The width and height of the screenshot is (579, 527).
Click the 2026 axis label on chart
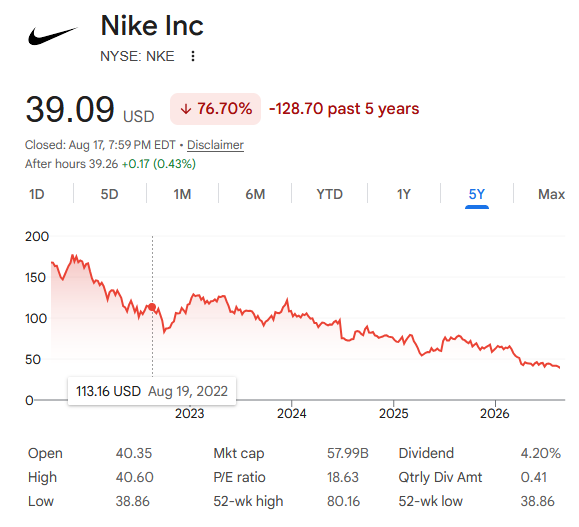(x=494, y=413)
